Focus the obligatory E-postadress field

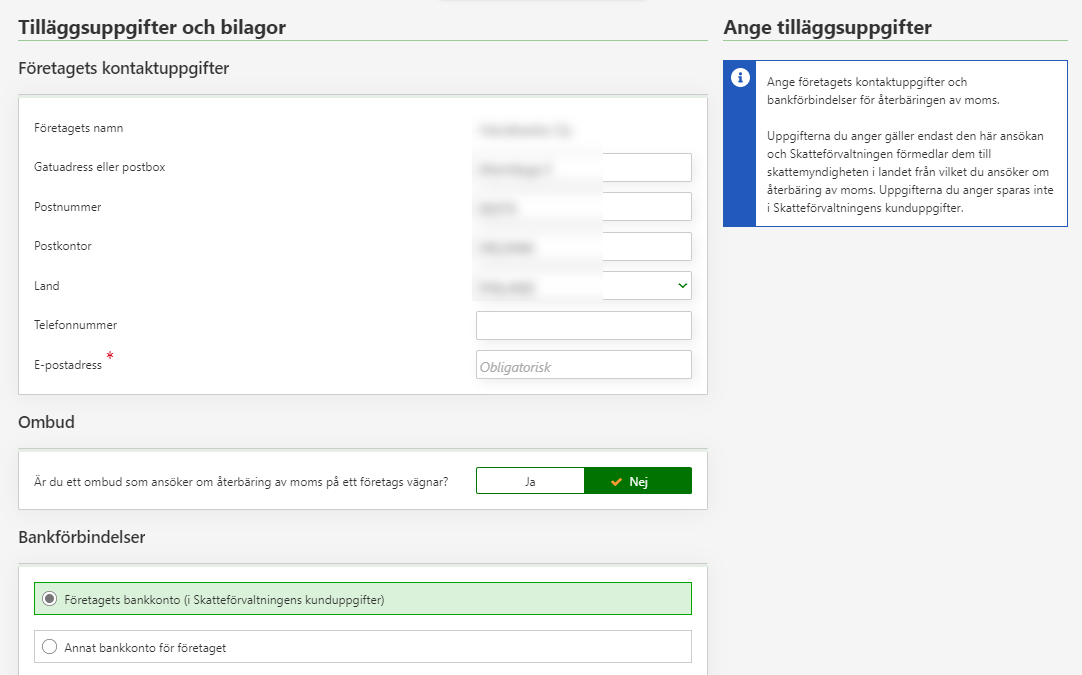[x=583, y=365]
